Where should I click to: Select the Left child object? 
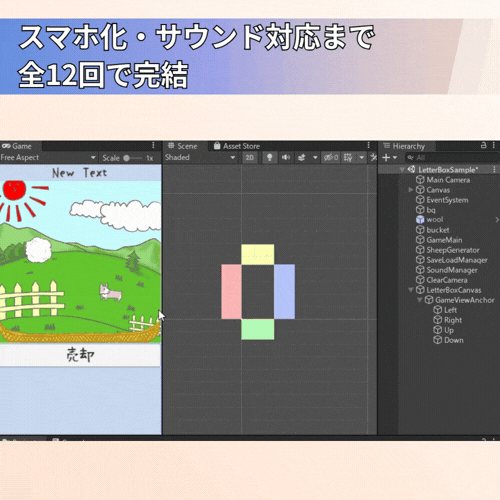(x=451, y=310)
